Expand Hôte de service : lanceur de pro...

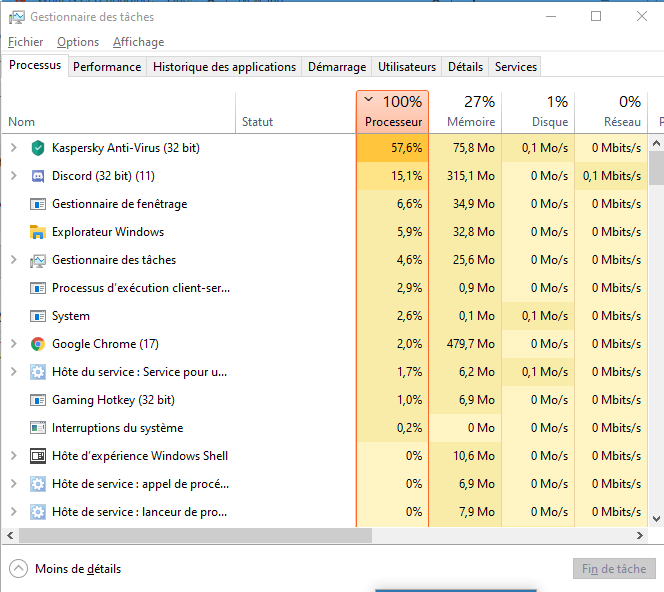(x=14, y=512)
